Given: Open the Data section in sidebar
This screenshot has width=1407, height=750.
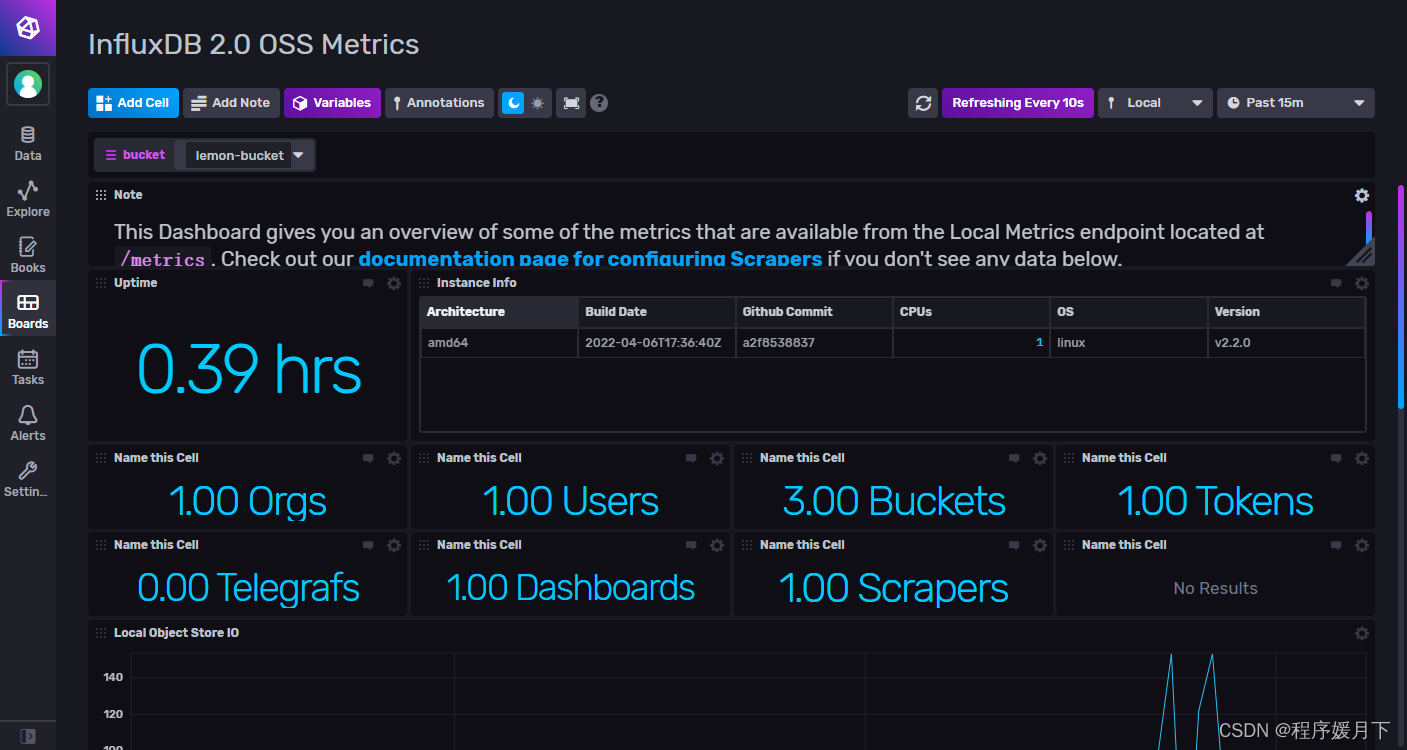Looking at the screenshot, I should [28, 144].
